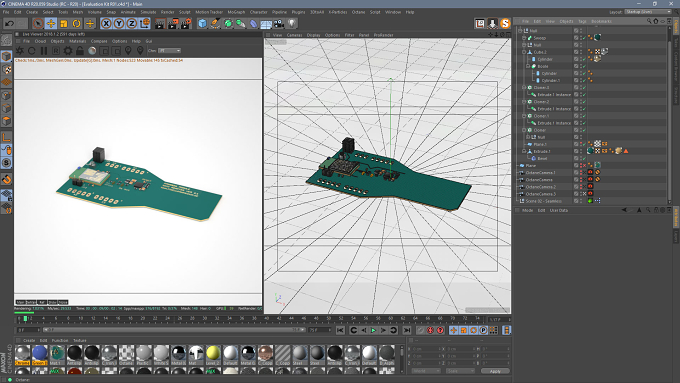The height and width of the screenshot is (383, 680).
Task: Open material manager Texture menu
Action: pos(80,340)
